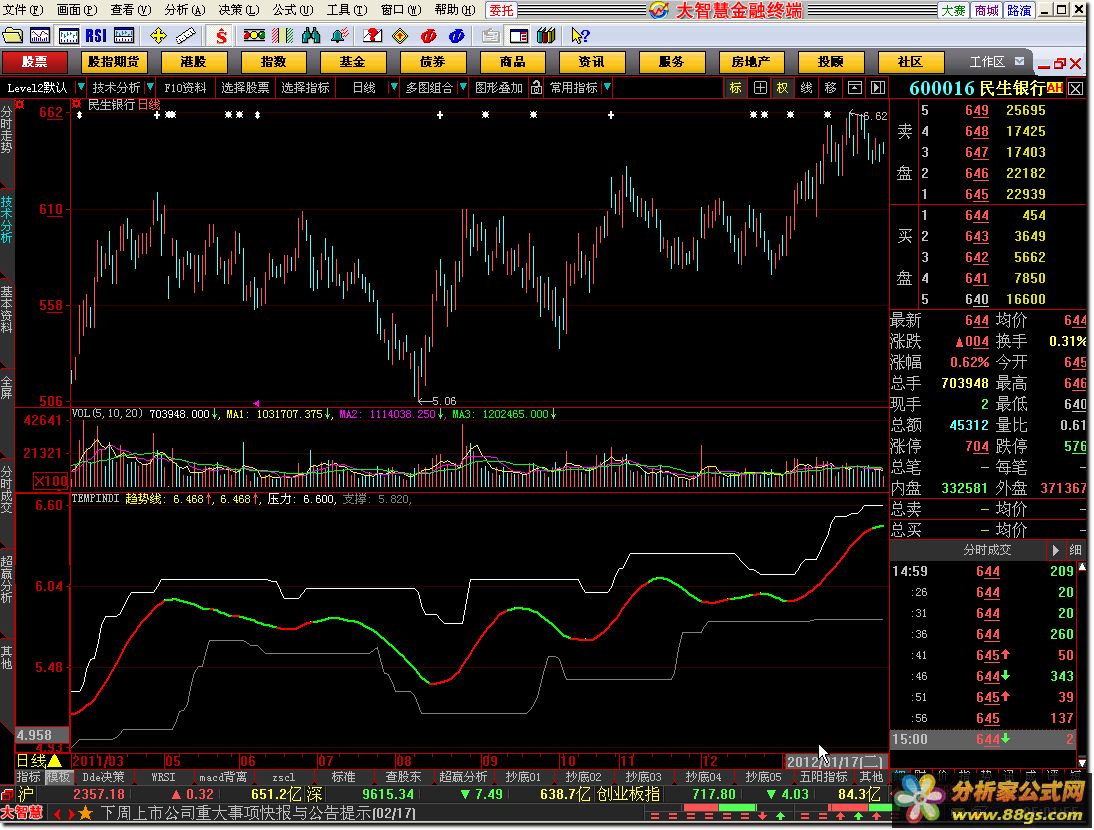Click the red round icon in the toolbar
Image resolution: width=1094 pixels, height=830 pixels.
click(x=428, y=35)
